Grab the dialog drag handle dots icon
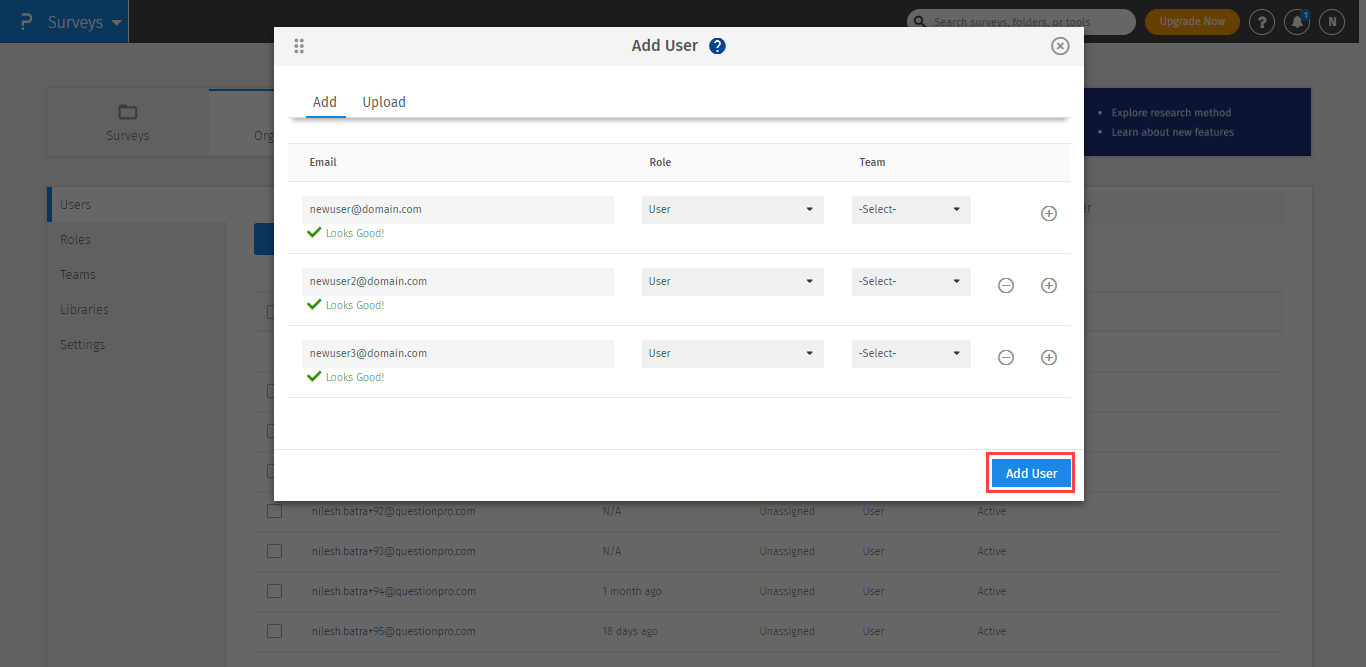This screenshot has width=1366, height=667. 299,46
